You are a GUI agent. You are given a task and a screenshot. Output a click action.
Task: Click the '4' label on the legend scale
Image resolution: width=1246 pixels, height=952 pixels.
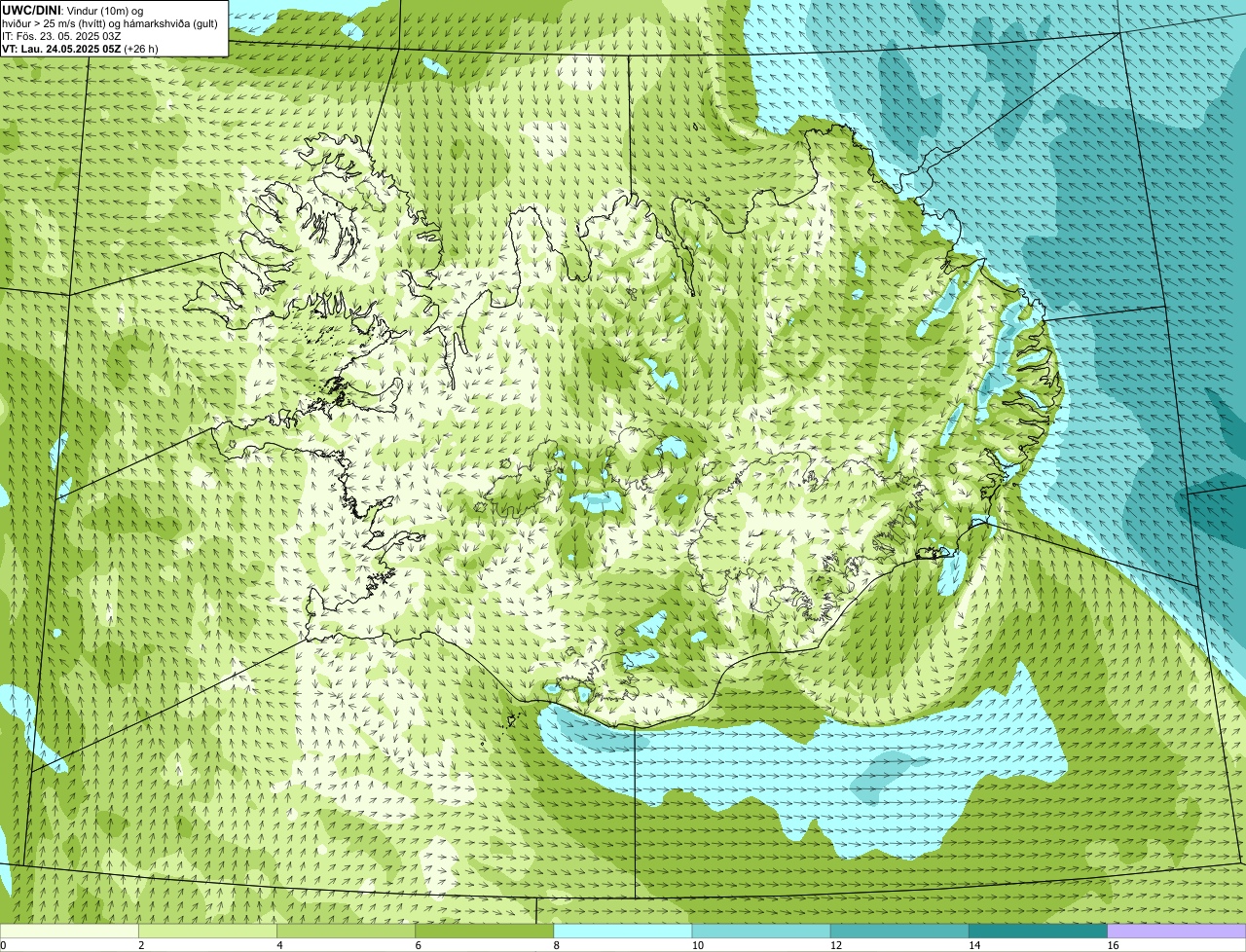pyautogui.click(x=279, y=945)
